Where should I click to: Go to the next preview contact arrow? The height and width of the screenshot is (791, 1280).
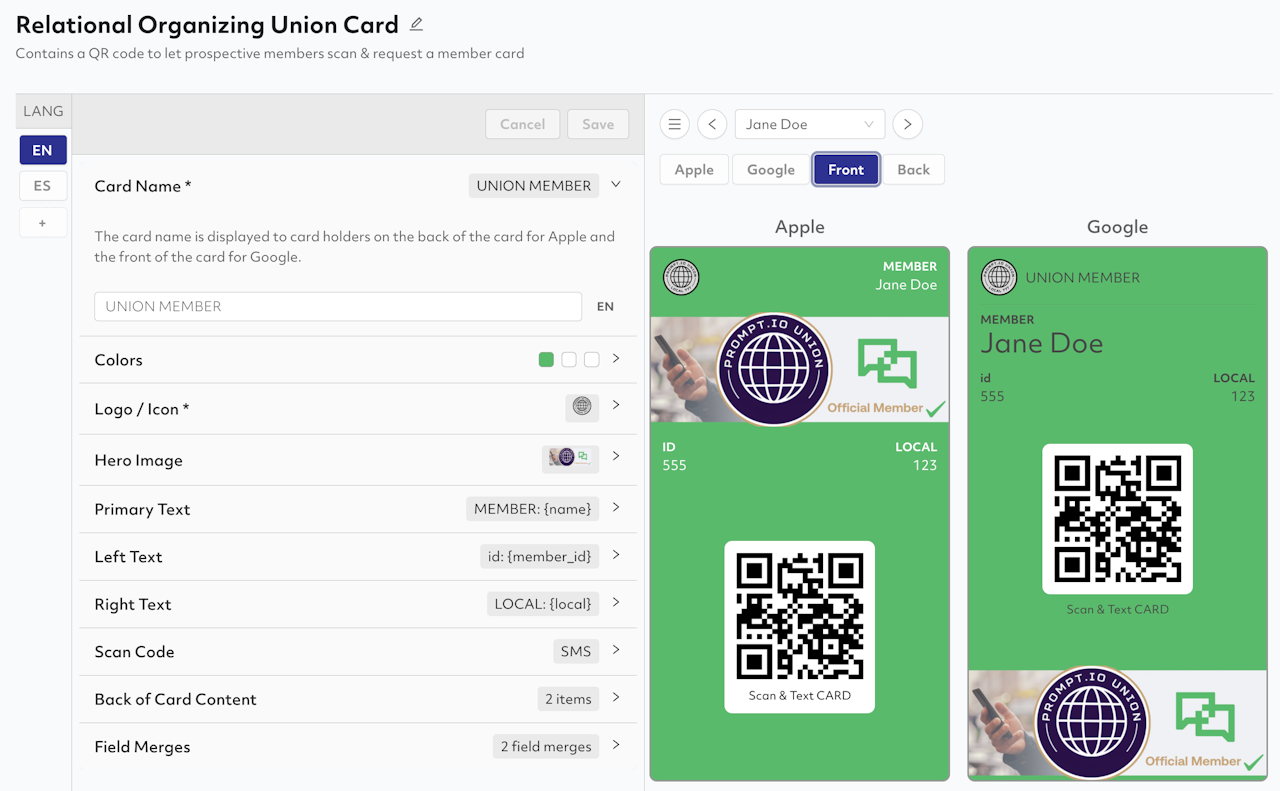[x=907, y=124]
